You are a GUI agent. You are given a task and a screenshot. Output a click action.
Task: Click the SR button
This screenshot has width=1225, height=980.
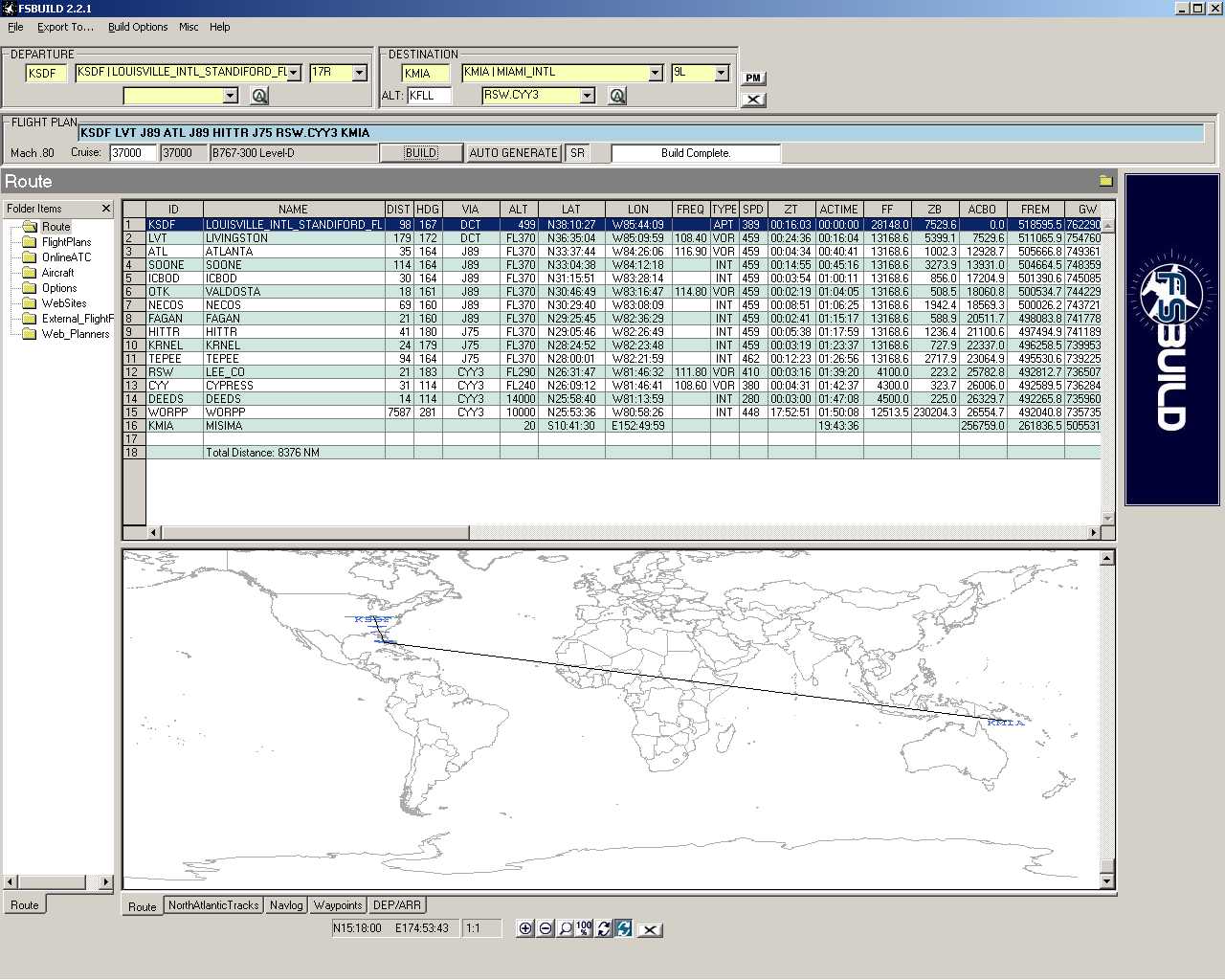point(577,153)
